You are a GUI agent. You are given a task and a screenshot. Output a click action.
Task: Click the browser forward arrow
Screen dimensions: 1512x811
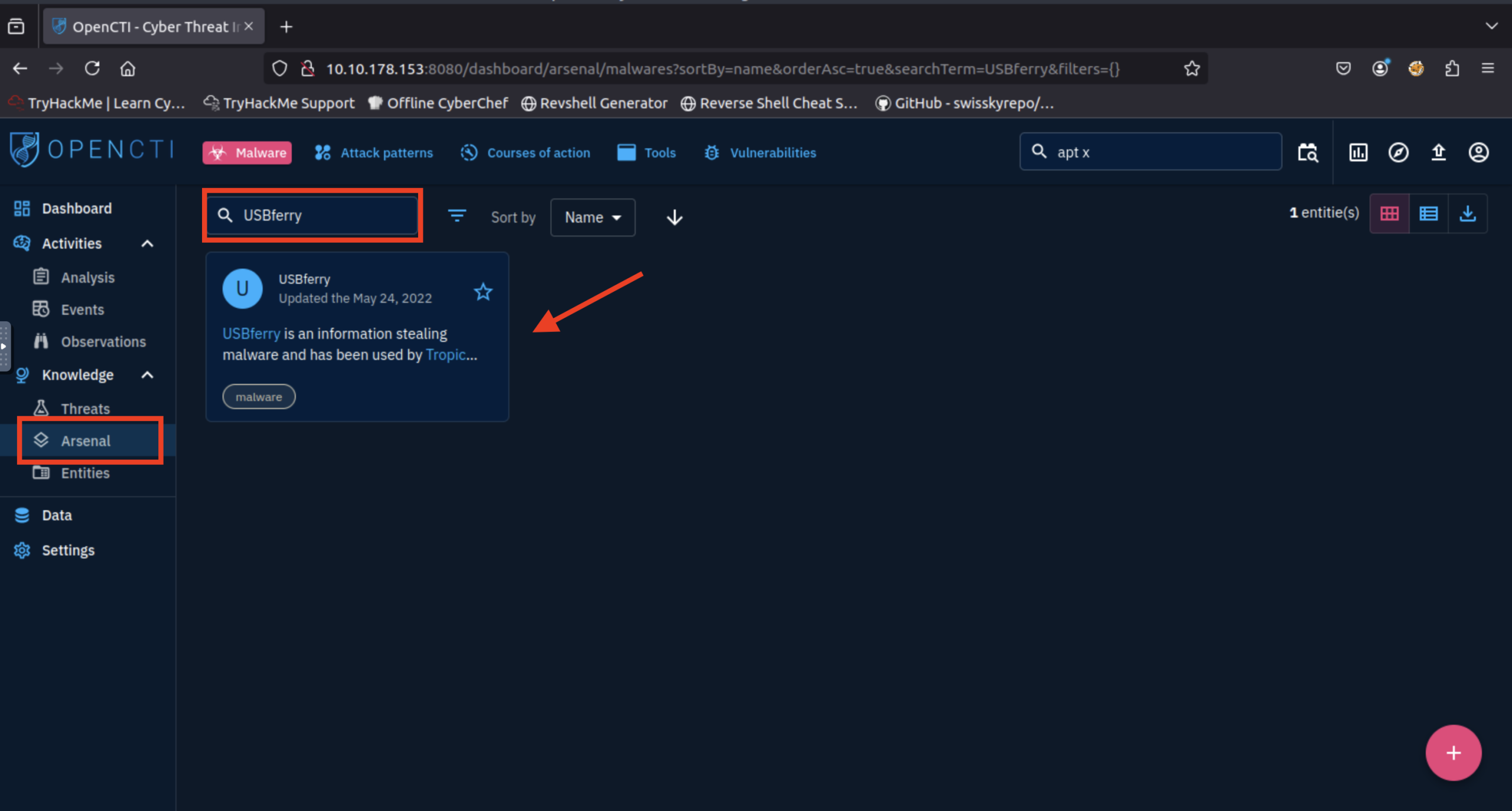pos(56,69)
